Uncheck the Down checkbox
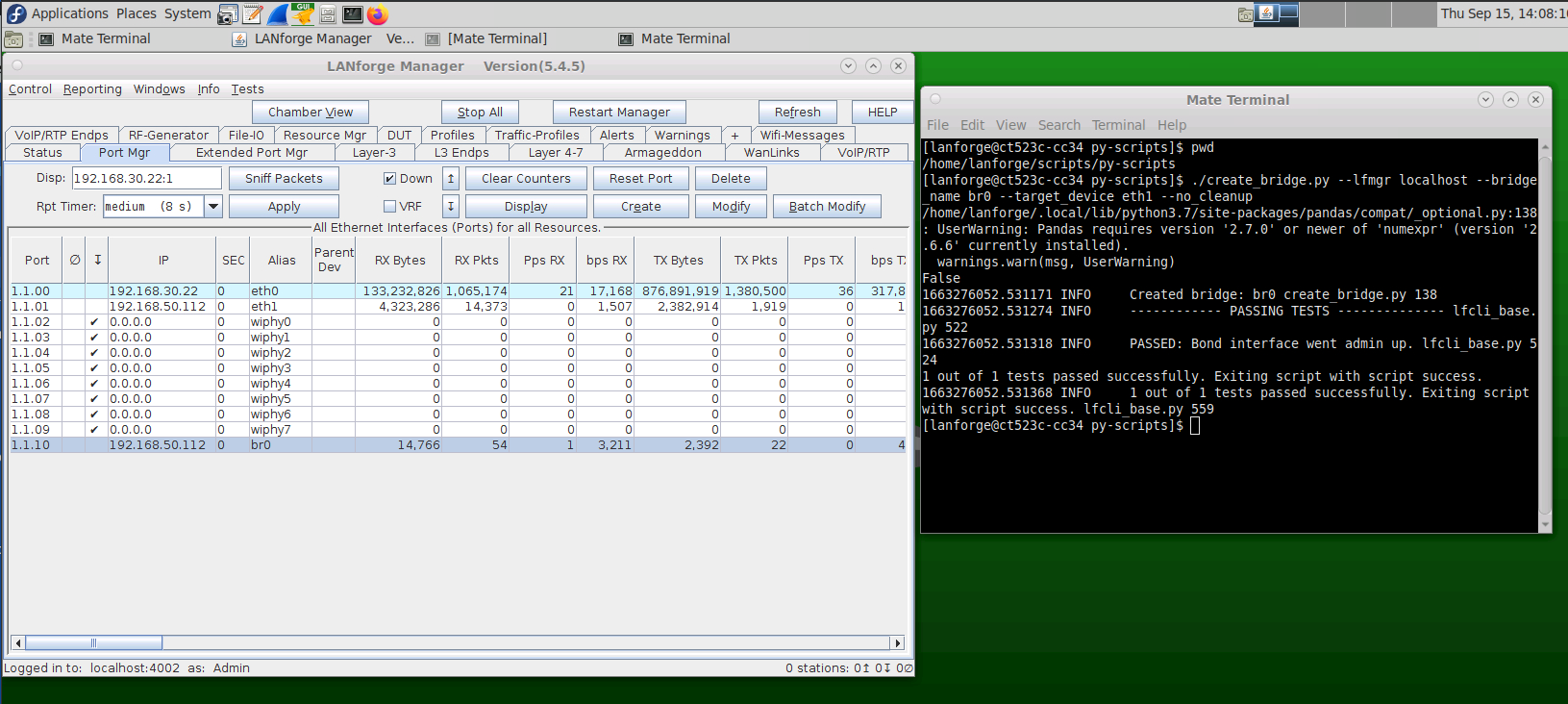The width and height of the screenshot is (1568, 704). point(389,178)
